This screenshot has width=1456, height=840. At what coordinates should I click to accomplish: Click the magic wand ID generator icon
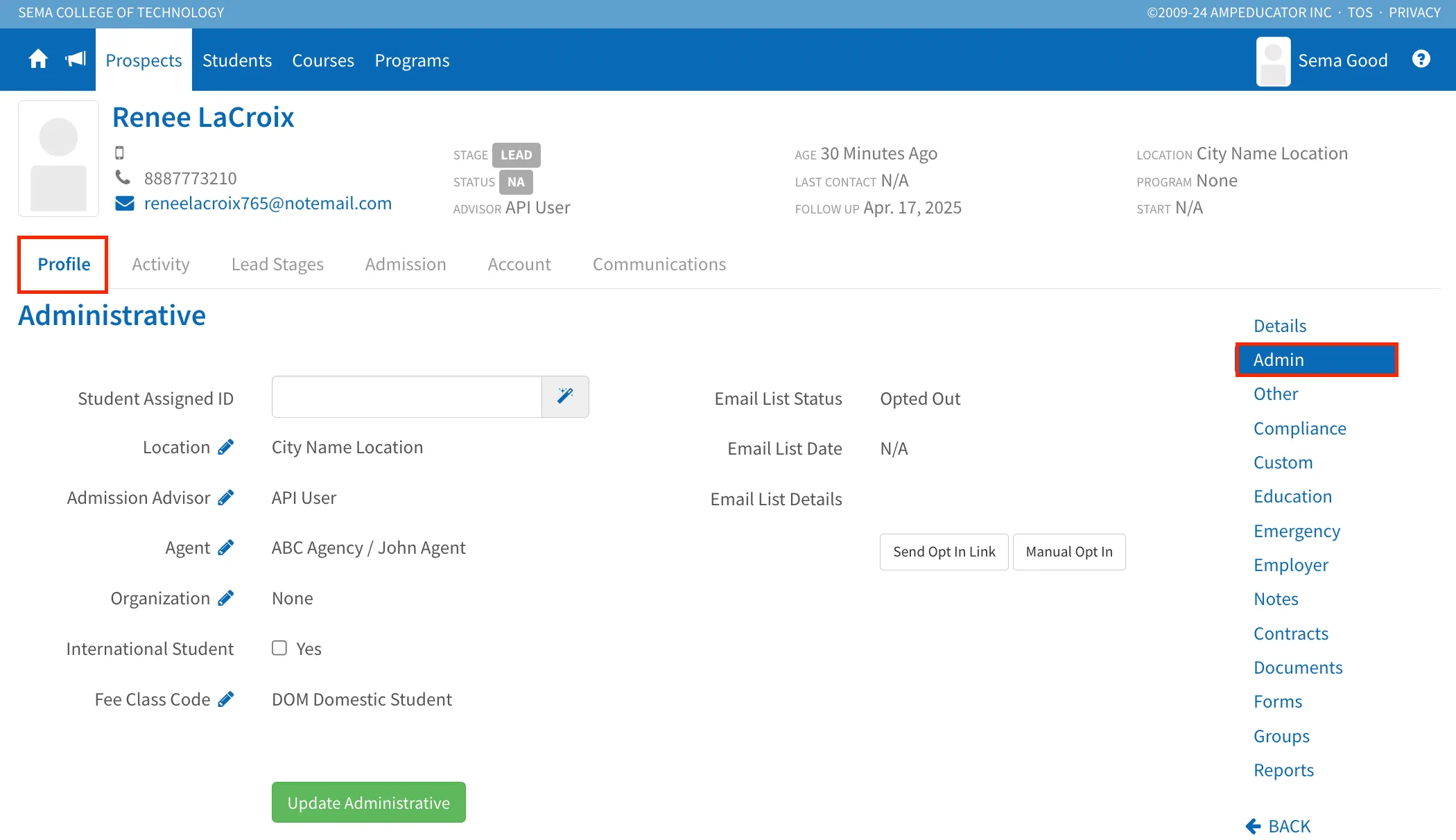[x=565, y=396]
